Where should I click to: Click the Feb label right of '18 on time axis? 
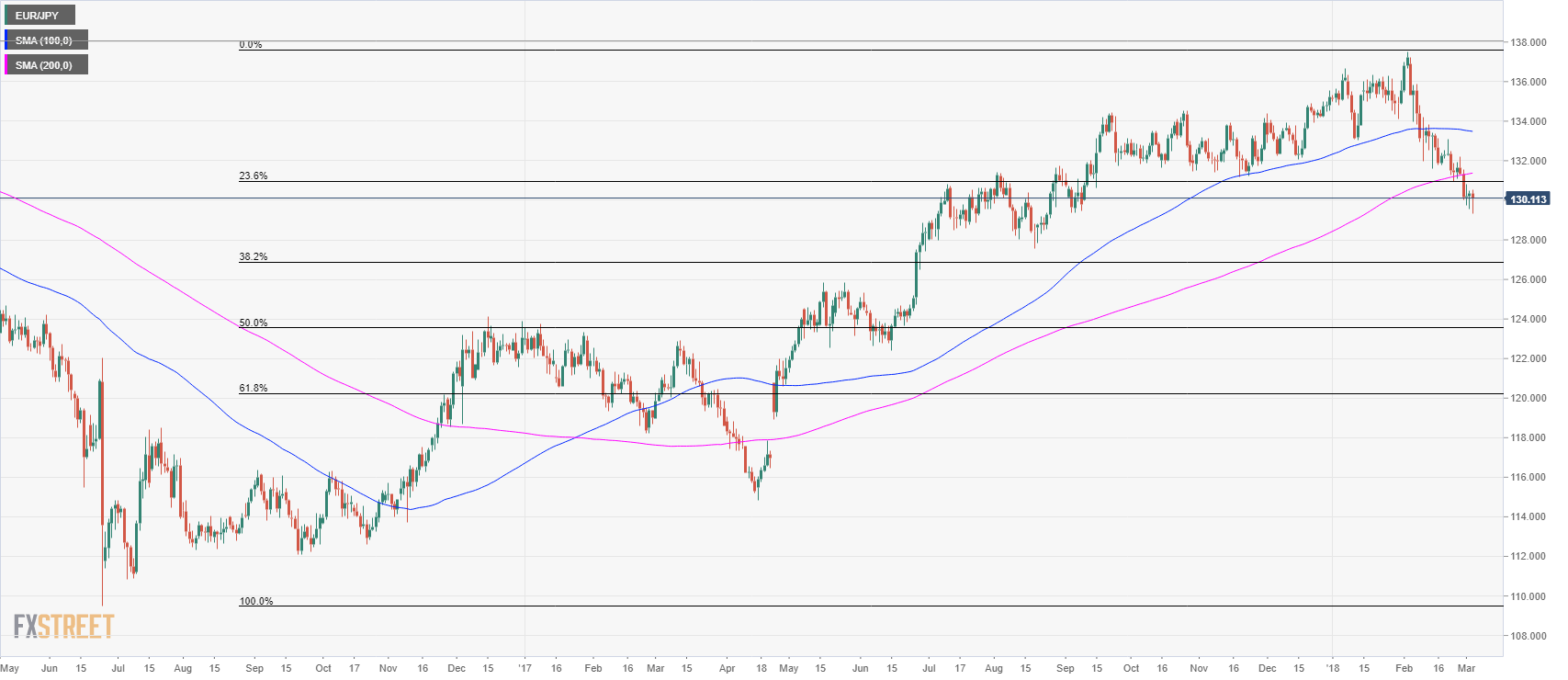(x=1404, y=668)
